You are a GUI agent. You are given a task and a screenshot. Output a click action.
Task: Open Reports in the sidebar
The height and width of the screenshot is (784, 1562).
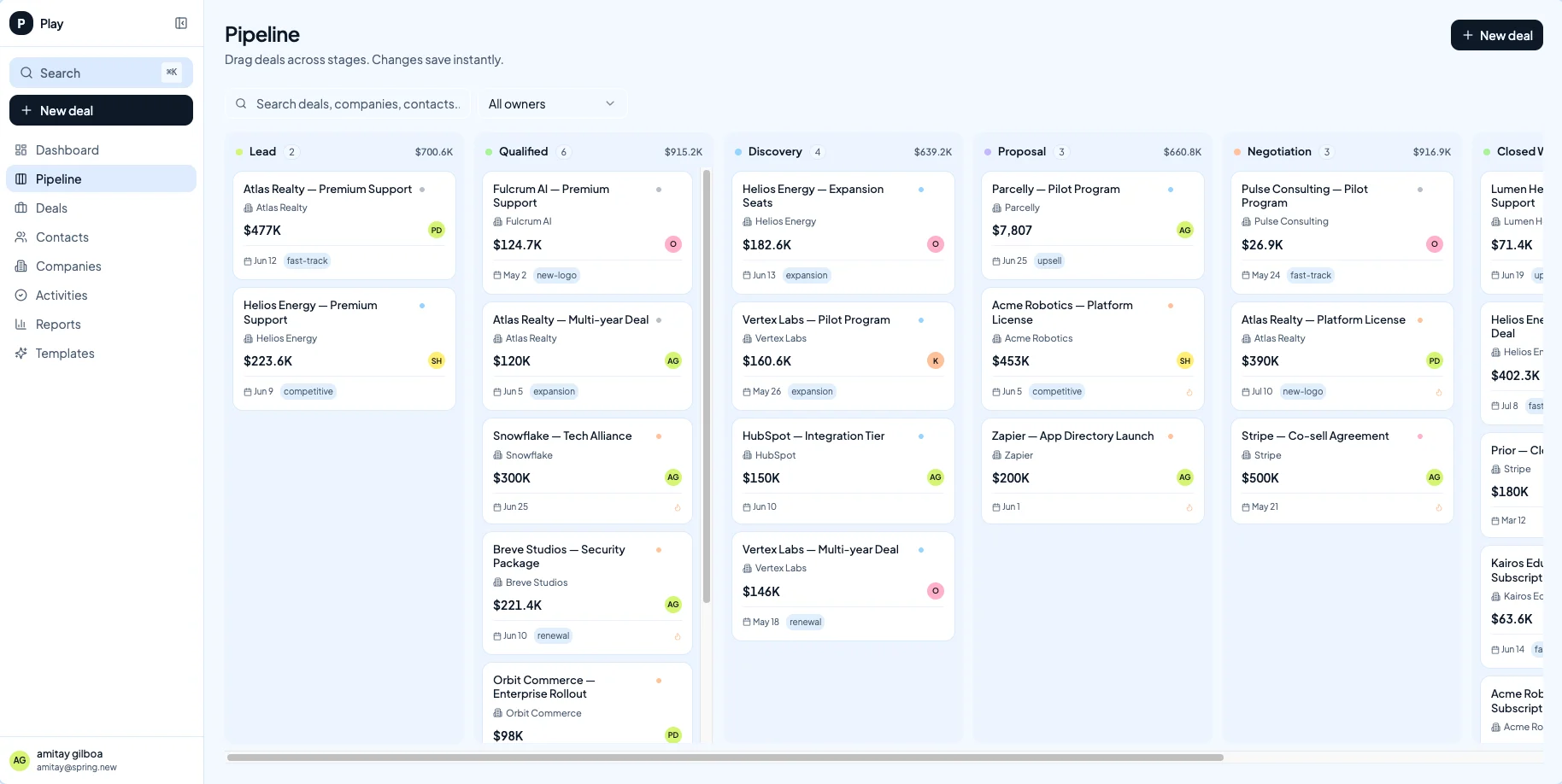[101, 324]
